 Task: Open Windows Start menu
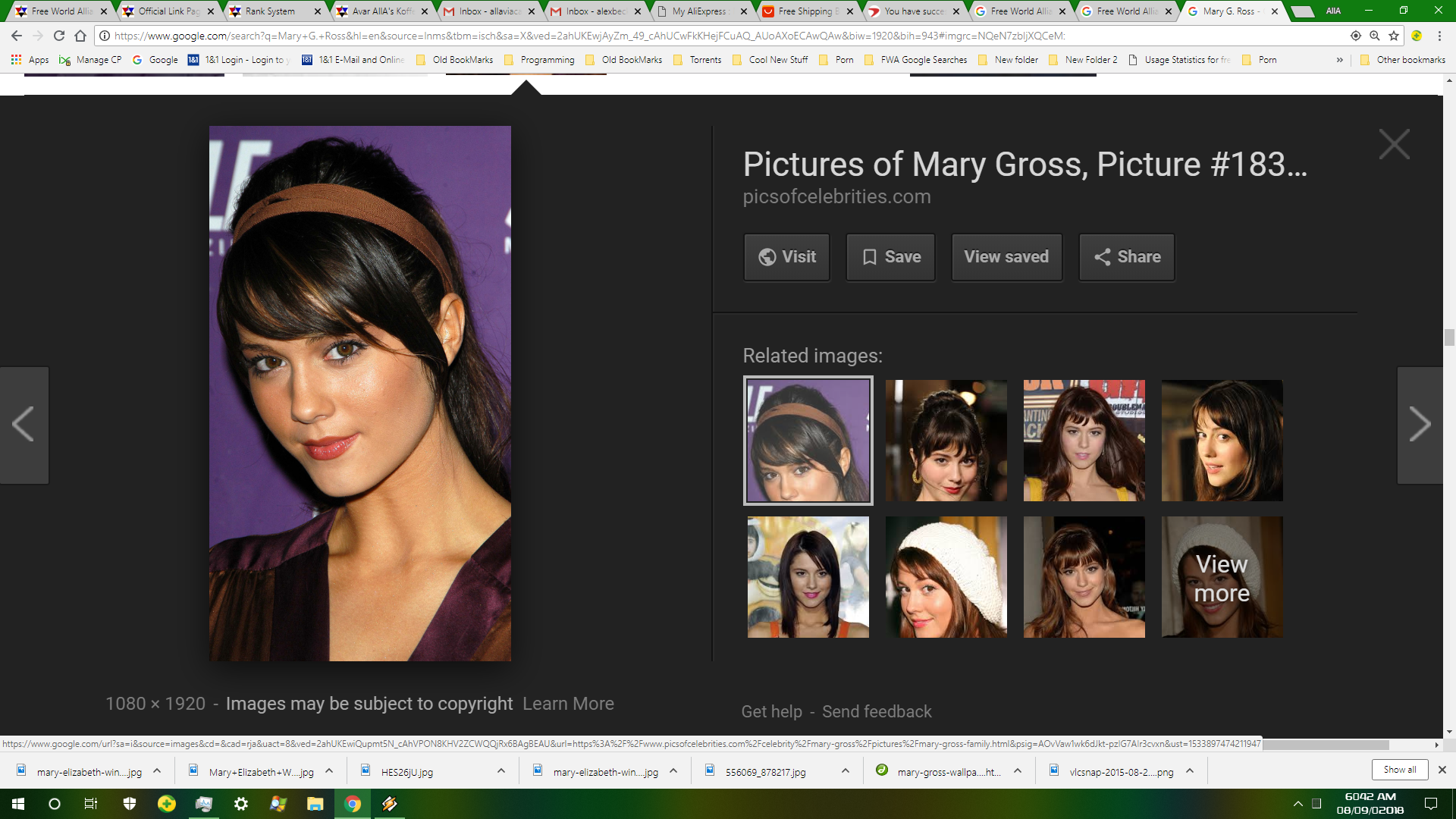pos(18,804)
